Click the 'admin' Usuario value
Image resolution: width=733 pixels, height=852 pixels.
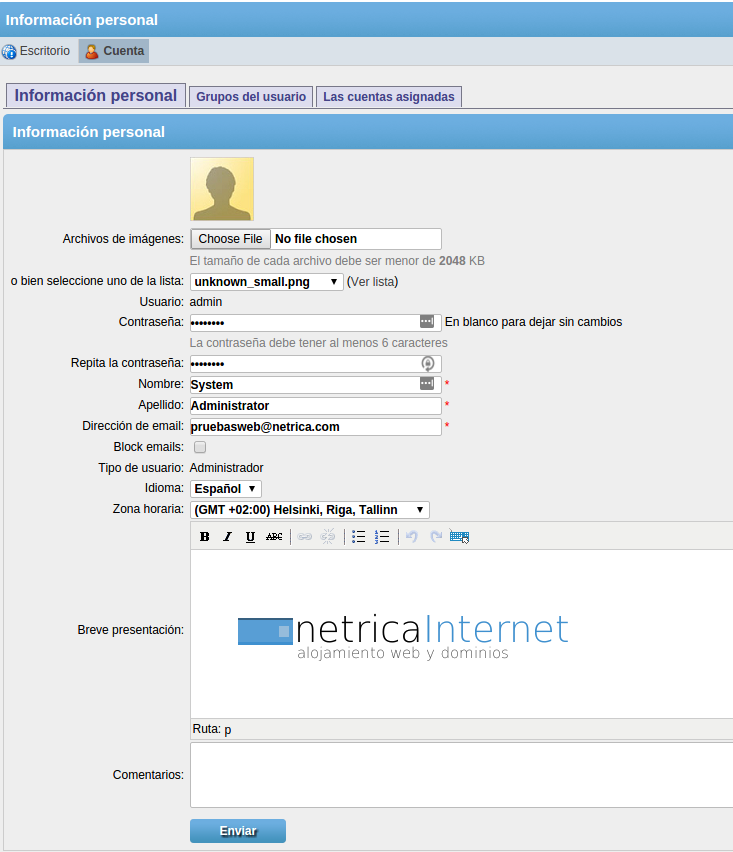pyautogui.click(x=206, y=302)
